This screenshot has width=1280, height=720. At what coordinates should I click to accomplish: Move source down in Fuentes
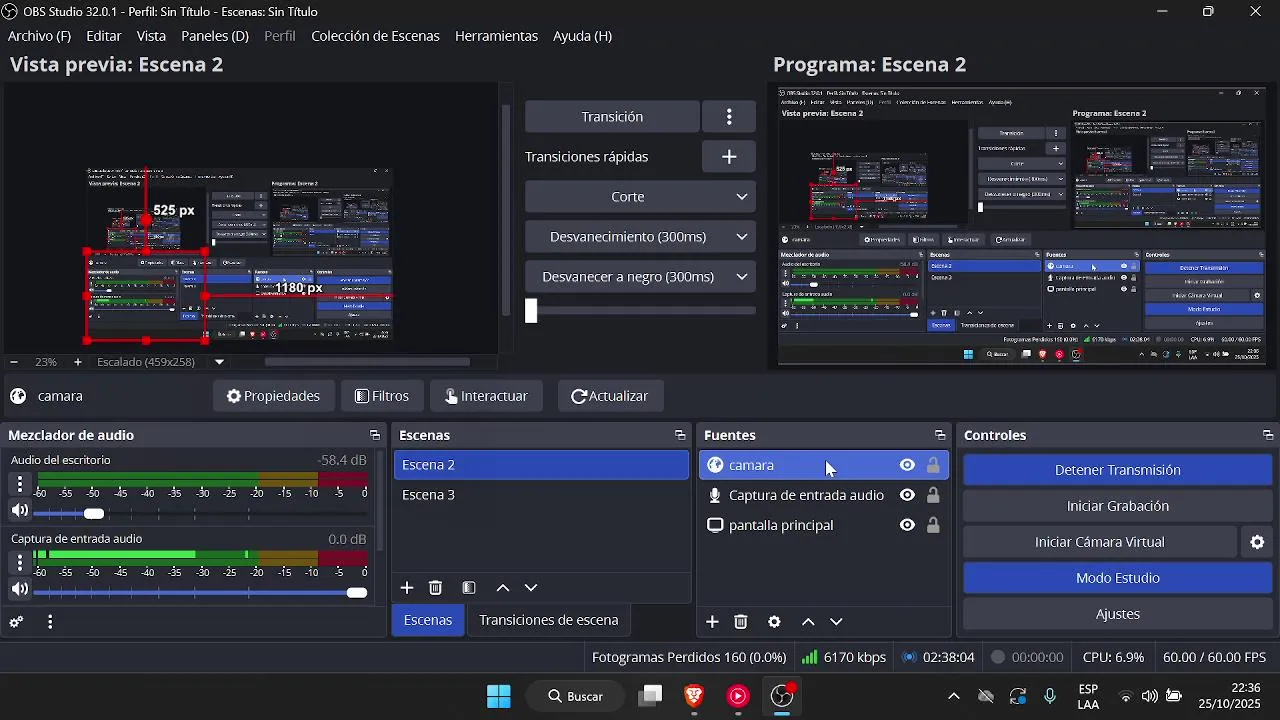point(837,622)
